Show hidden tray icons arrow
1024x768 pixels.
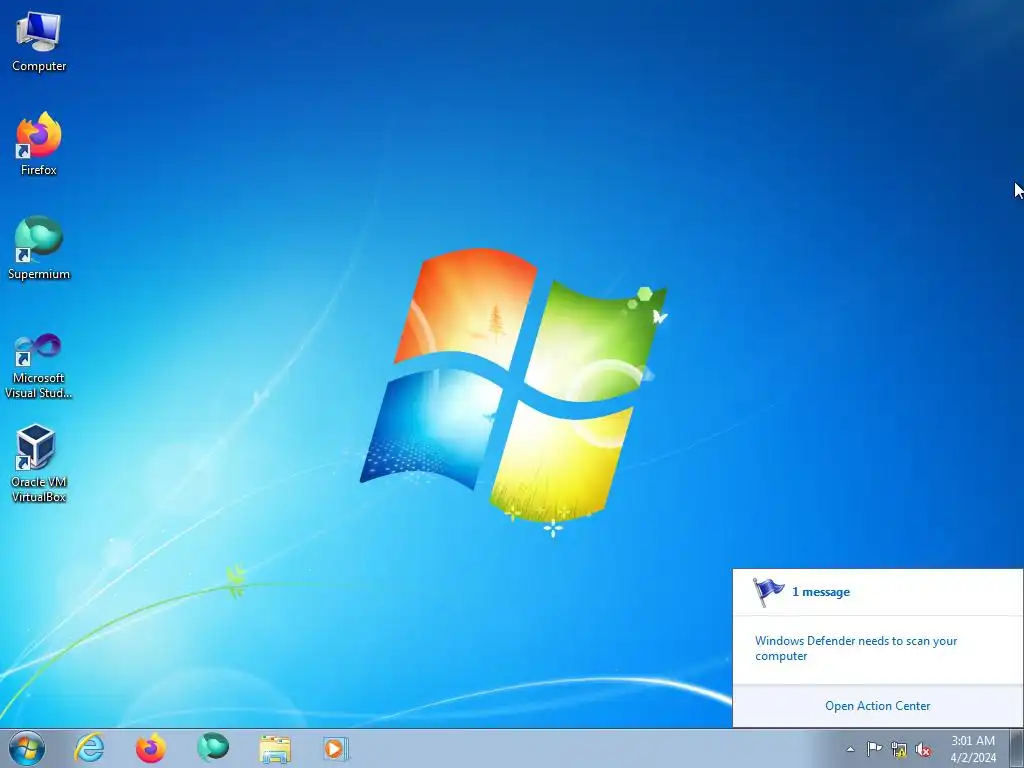[x=850, y=749]
